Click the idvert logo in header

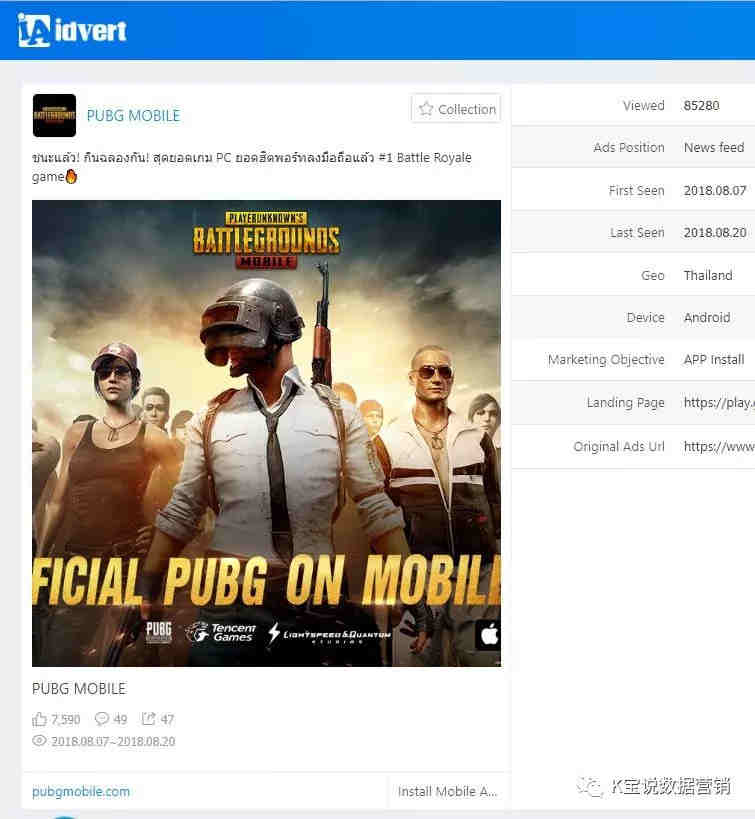click(72, 30)
